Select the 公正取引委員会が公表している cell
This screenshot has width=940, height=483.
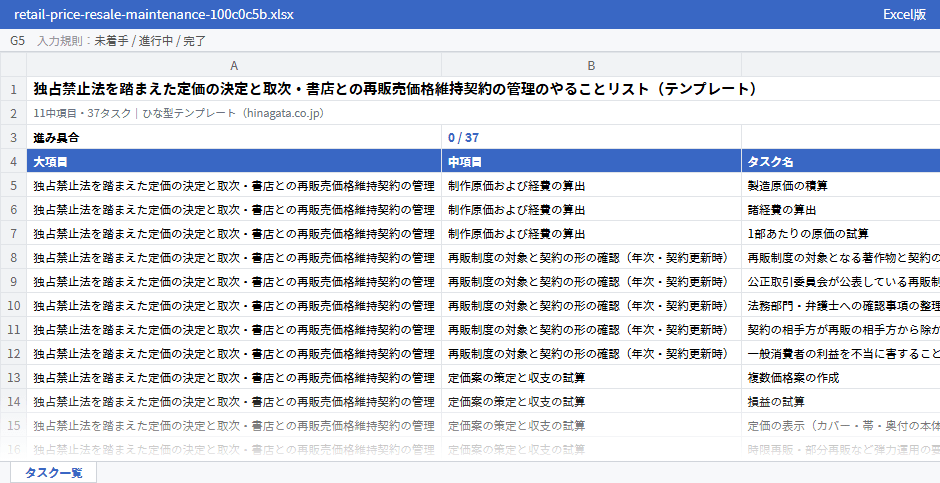[x=840, y=282]
